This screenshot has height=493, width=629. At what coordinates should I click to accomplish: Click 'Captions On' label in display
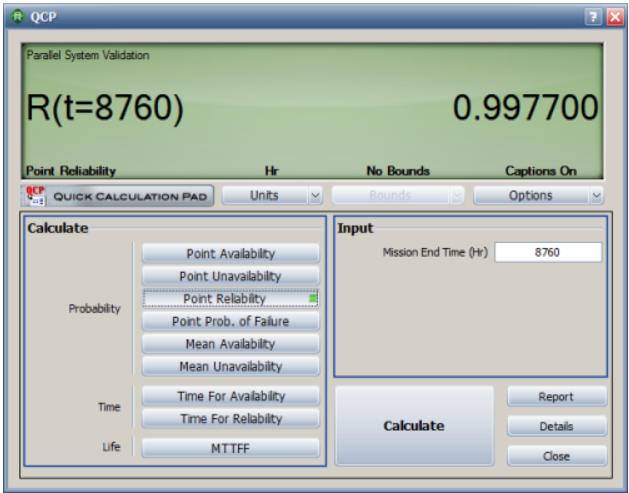pos(541,171)
